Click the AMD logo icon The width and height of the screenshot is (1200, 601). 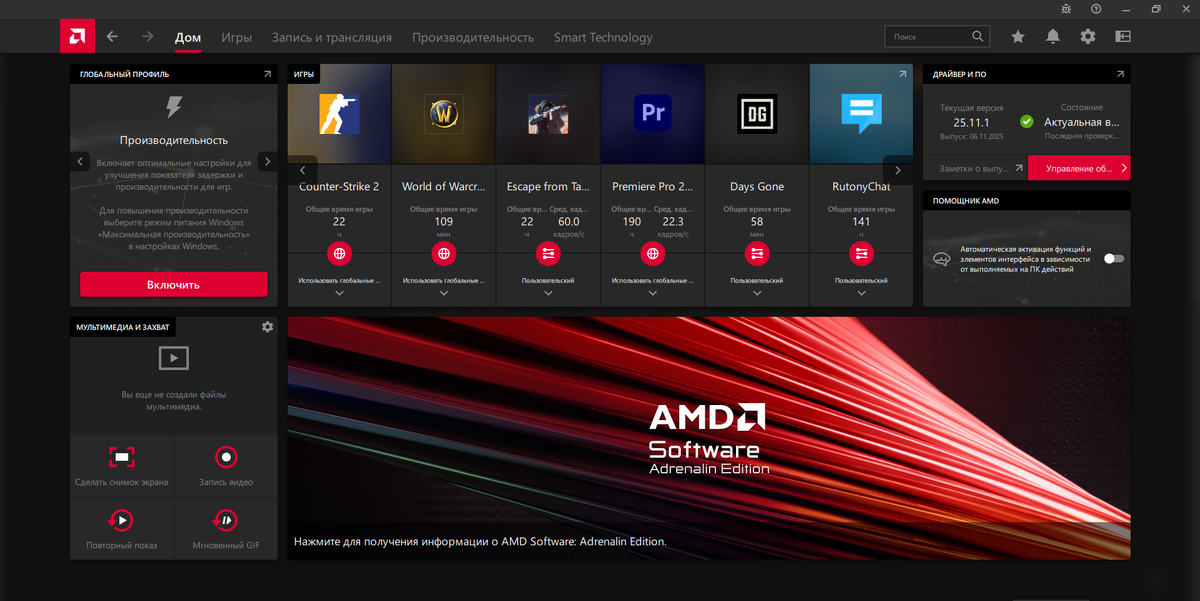[76, 37]
